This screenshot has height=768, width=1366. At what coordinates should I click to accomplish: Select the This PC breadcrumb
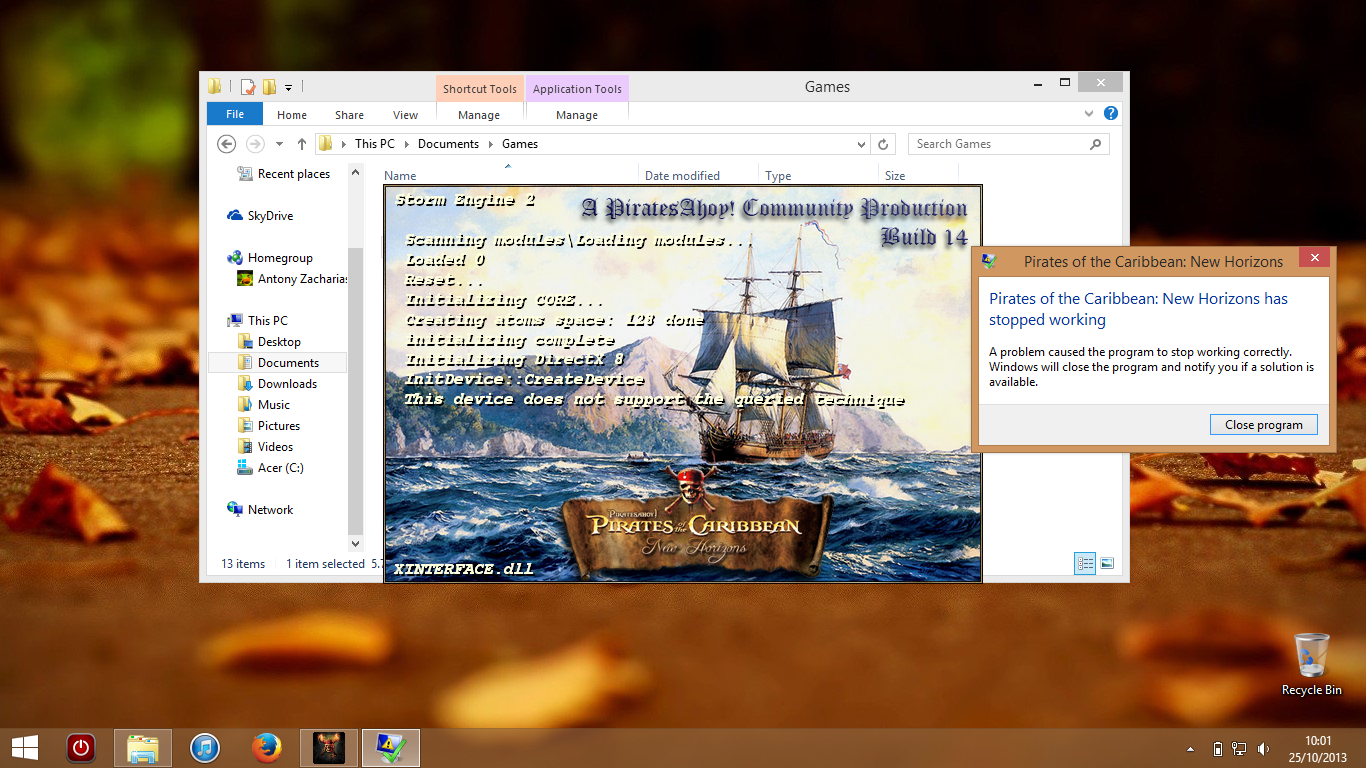[x=375, y=144]
